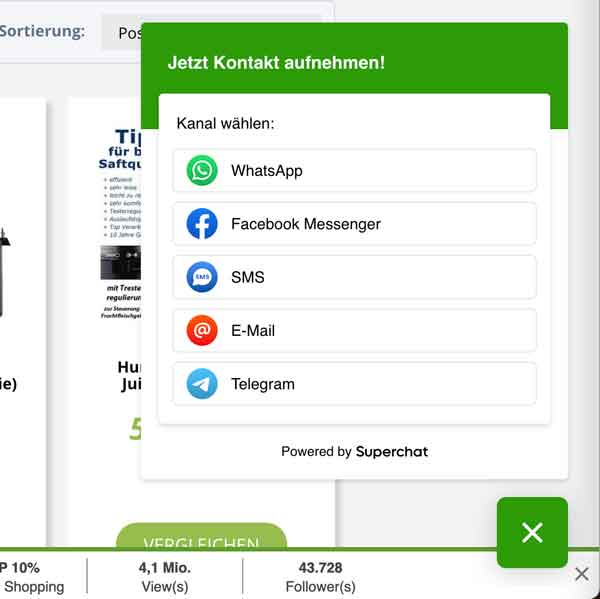Open the juicer product image thumbnail
This screenshot has height=599, width=600.
point(120,224)
